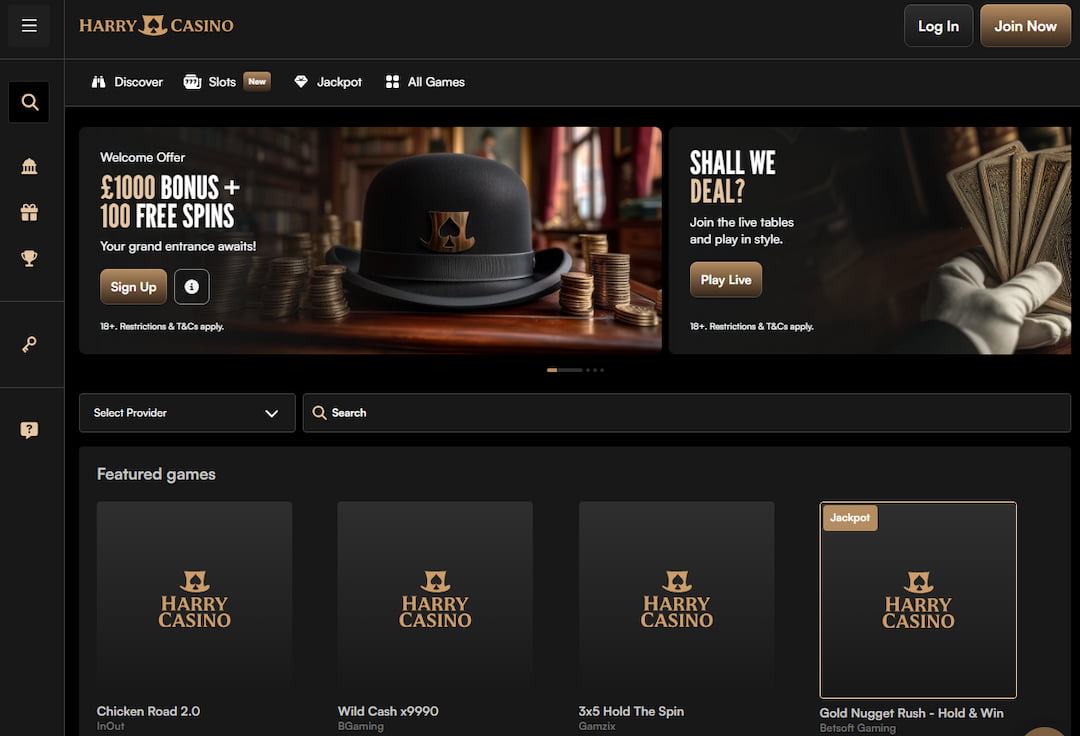Image resolution: width=1080 pixels, height=736 pixels.
Task: Open support chat via the question icon
Action: 29,429
